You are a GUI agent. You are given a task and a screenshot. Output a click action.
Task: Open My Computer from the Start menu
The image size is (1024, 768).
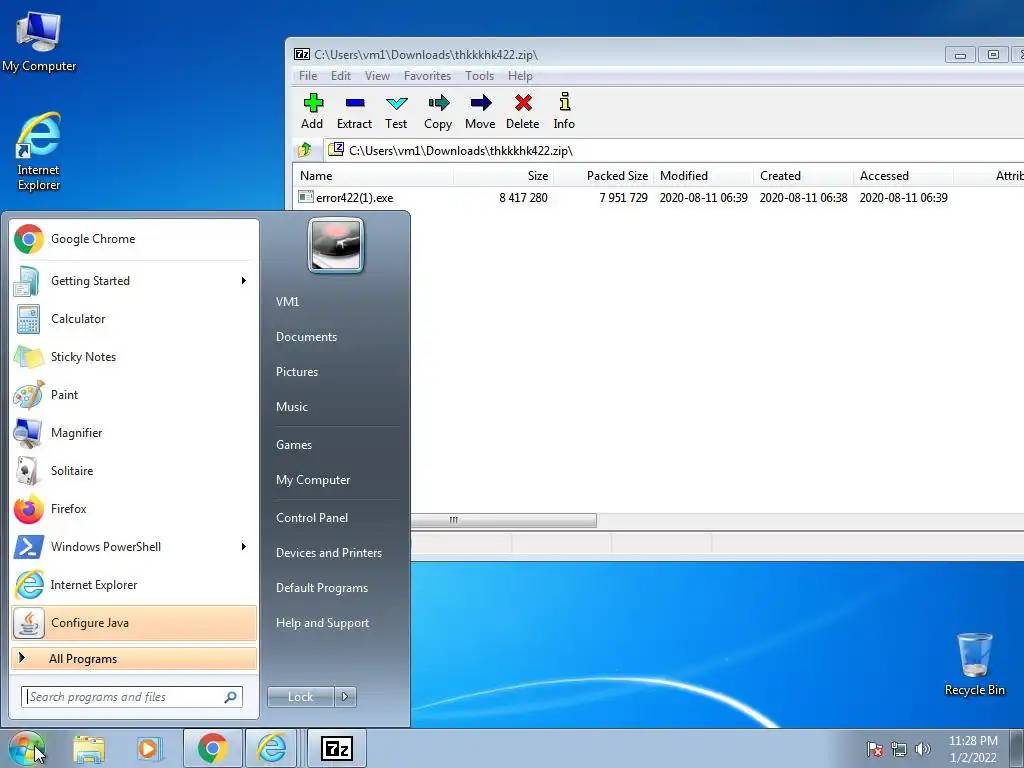click(x=313, y=480)
